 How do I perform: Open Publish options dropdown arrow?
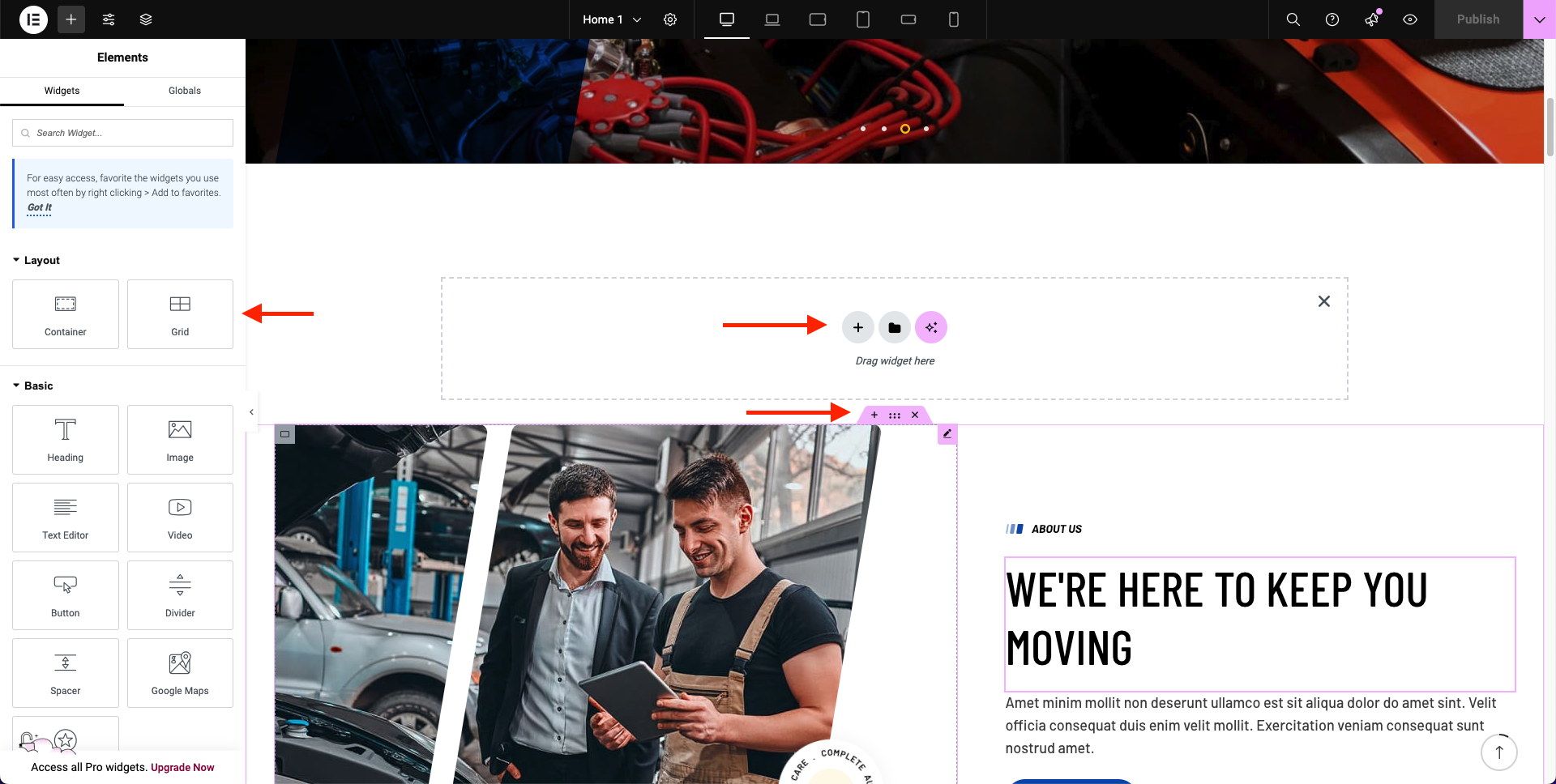tap(1539, 19)
